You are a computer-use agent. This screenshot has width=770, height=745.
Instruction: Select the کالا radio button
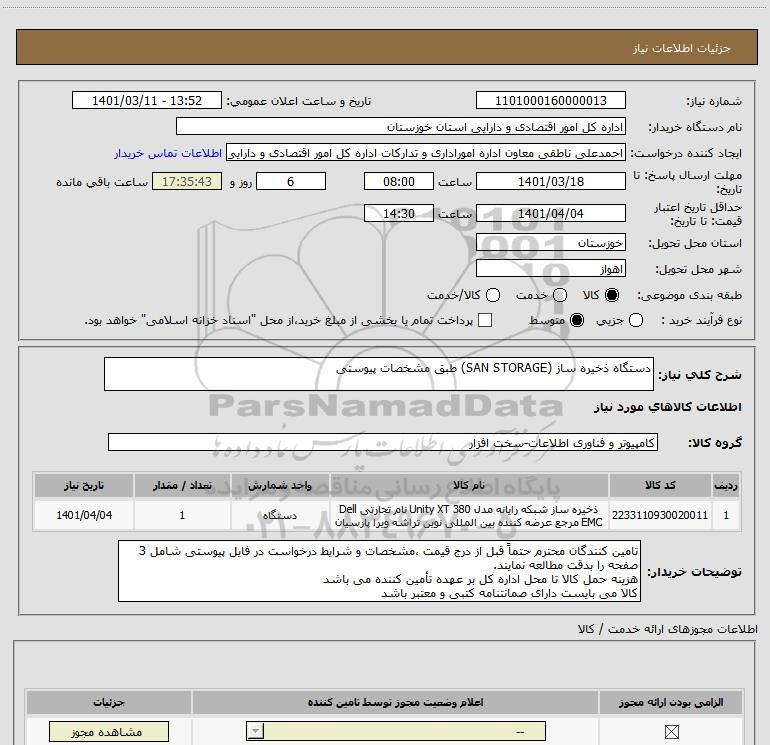pos(612,295)
